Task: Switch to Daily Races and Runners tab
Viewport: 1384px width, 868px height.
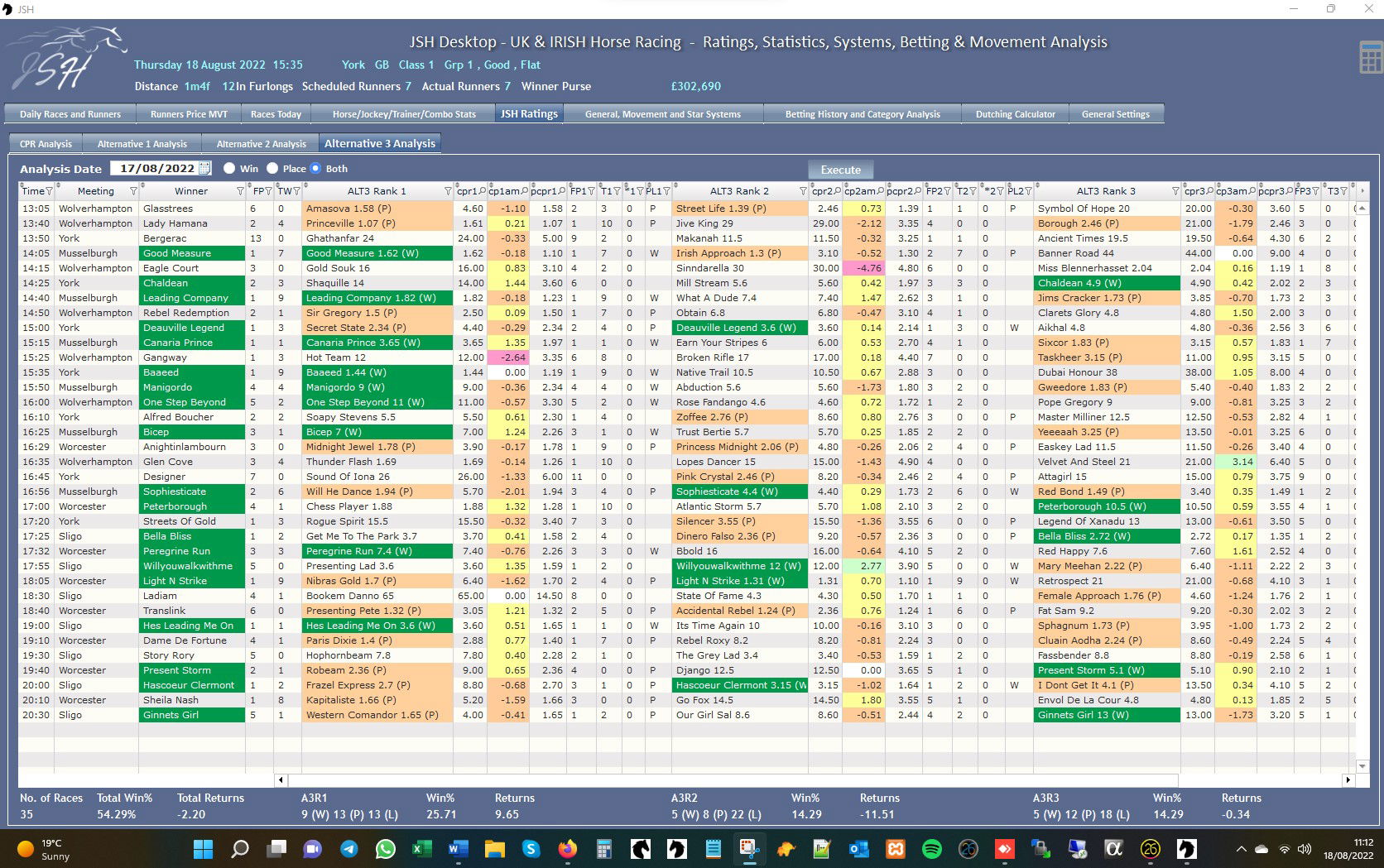Action: 70,114
